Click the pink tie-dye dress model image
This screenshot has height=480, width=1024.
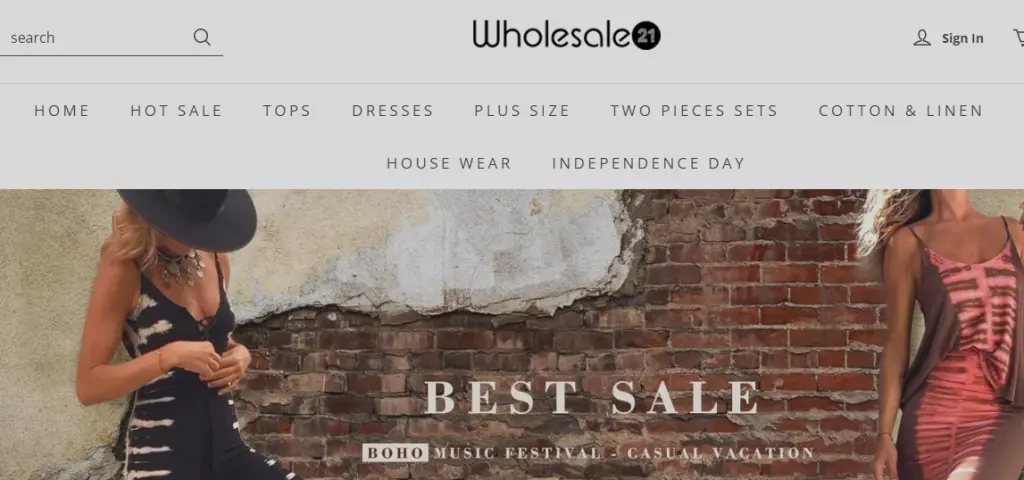coord(944,334)
